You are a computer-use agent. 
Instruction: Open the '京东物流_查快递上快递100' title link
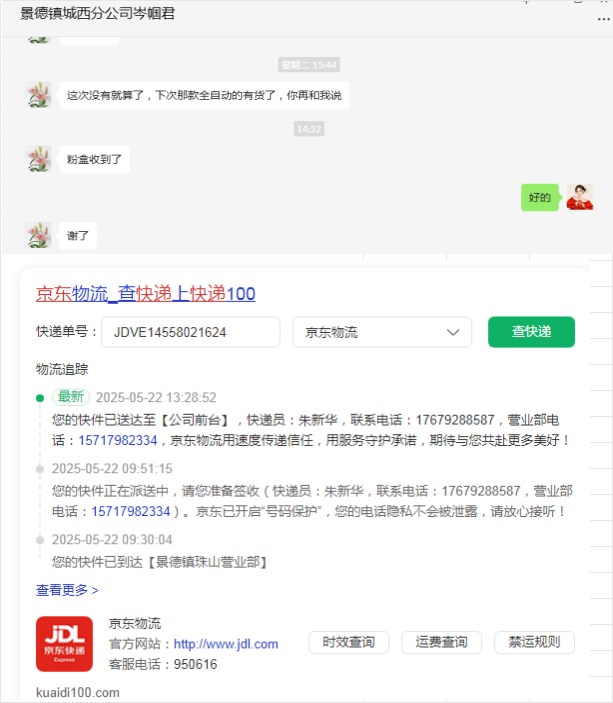coord(146,294)
